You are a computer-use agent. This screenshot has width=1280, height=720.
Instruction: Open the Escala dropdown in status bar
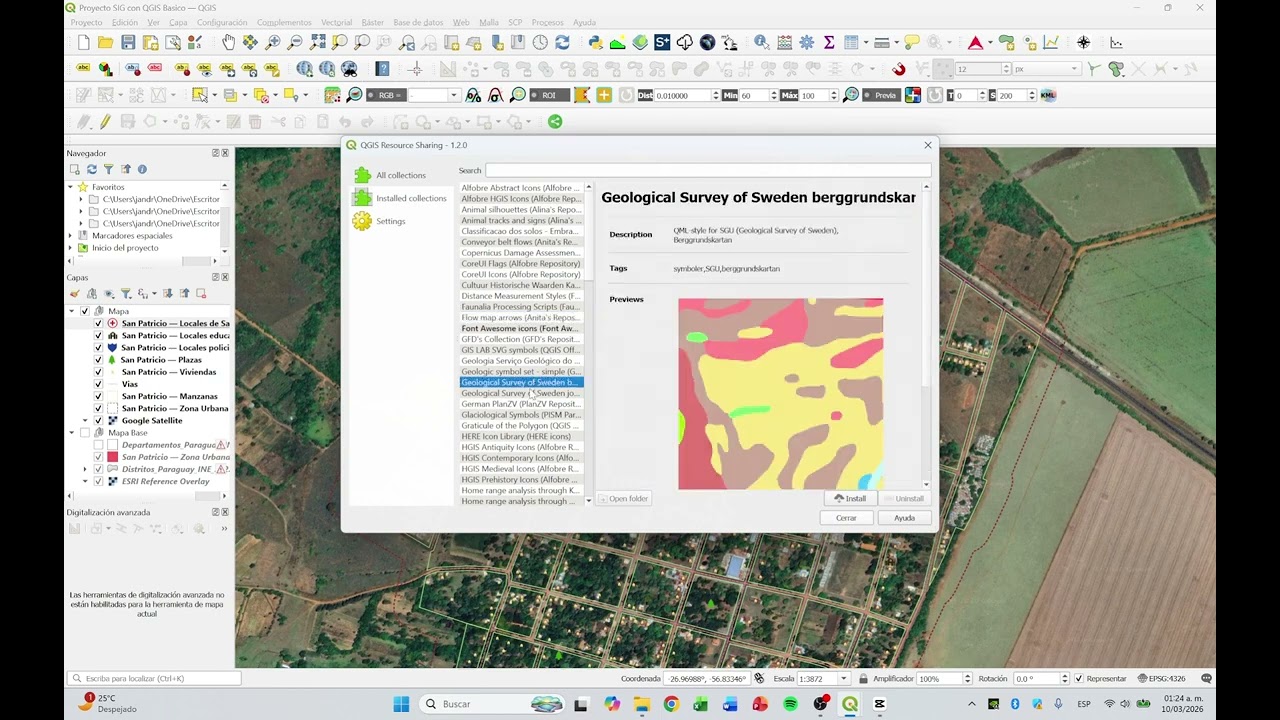point(843,679)
